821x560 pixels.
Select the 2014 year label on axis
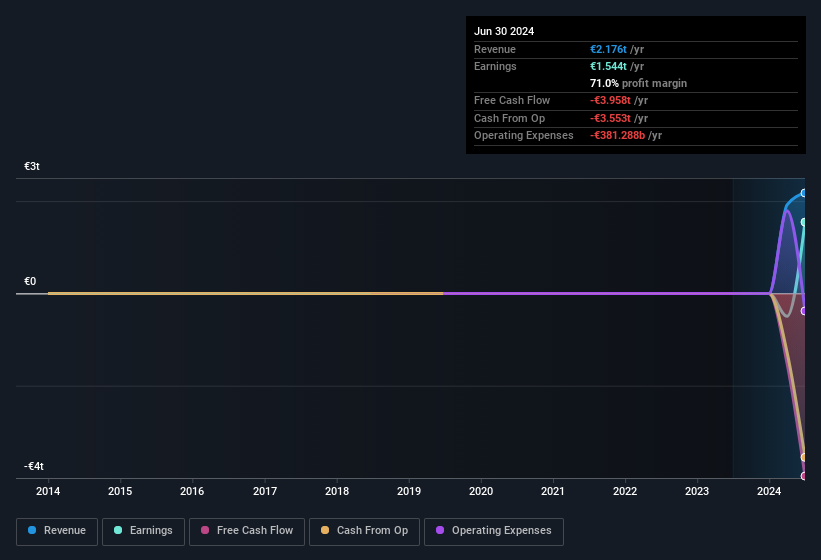[x=48, y=491]
